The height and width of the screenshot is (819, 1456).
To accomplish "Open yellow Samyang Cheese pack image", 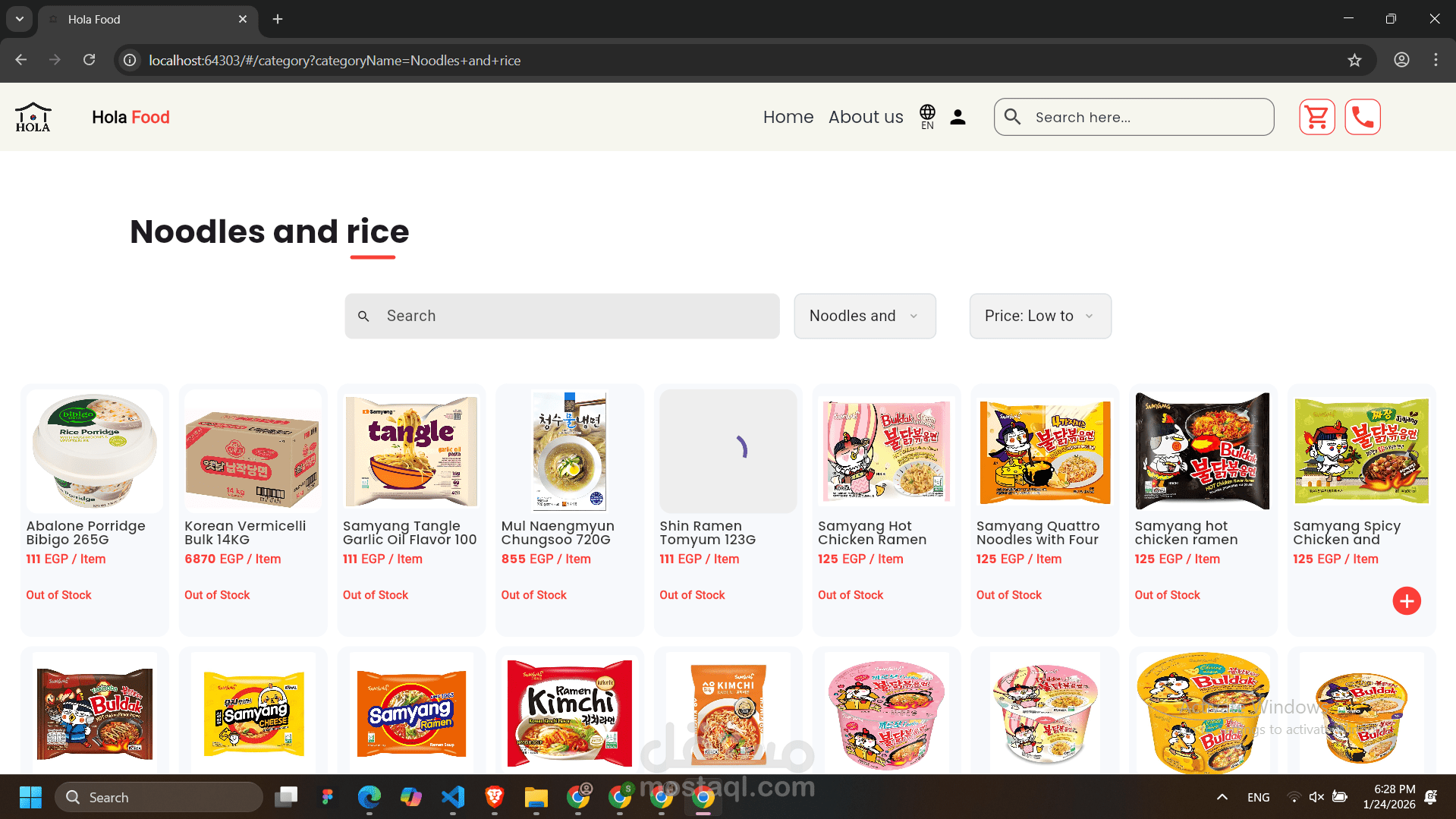I will point(254,713).
